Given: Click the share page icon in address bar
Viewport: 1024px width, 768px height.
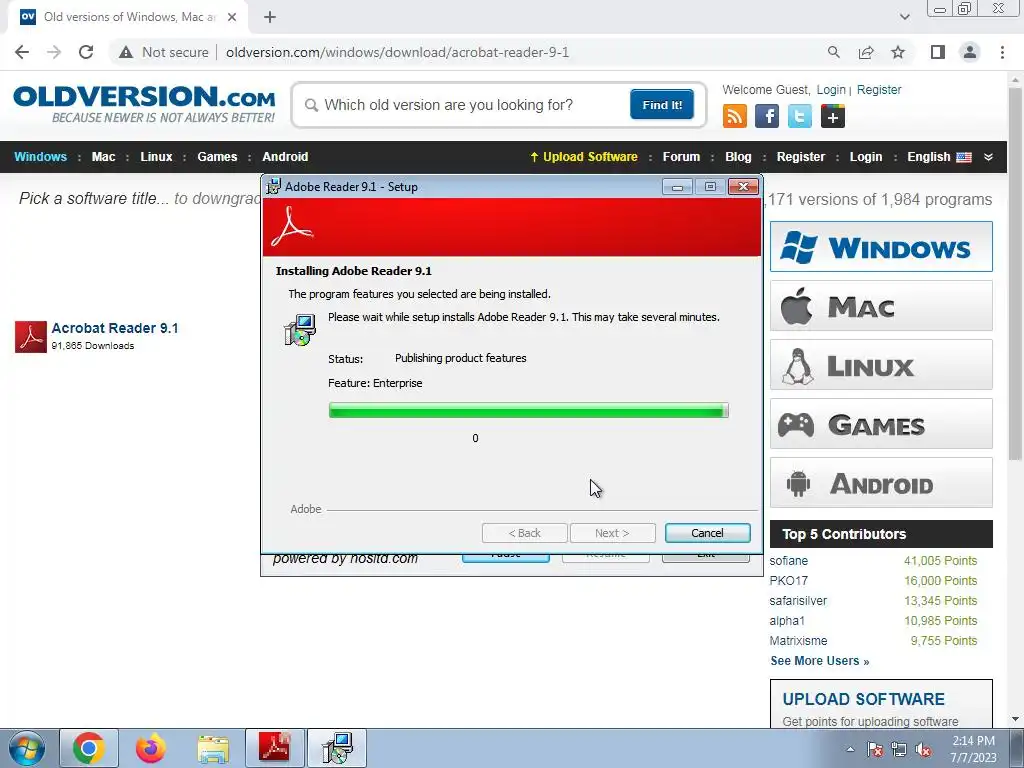Looking at the screenshot, I should pyautogui.click(x=866, y=52).
